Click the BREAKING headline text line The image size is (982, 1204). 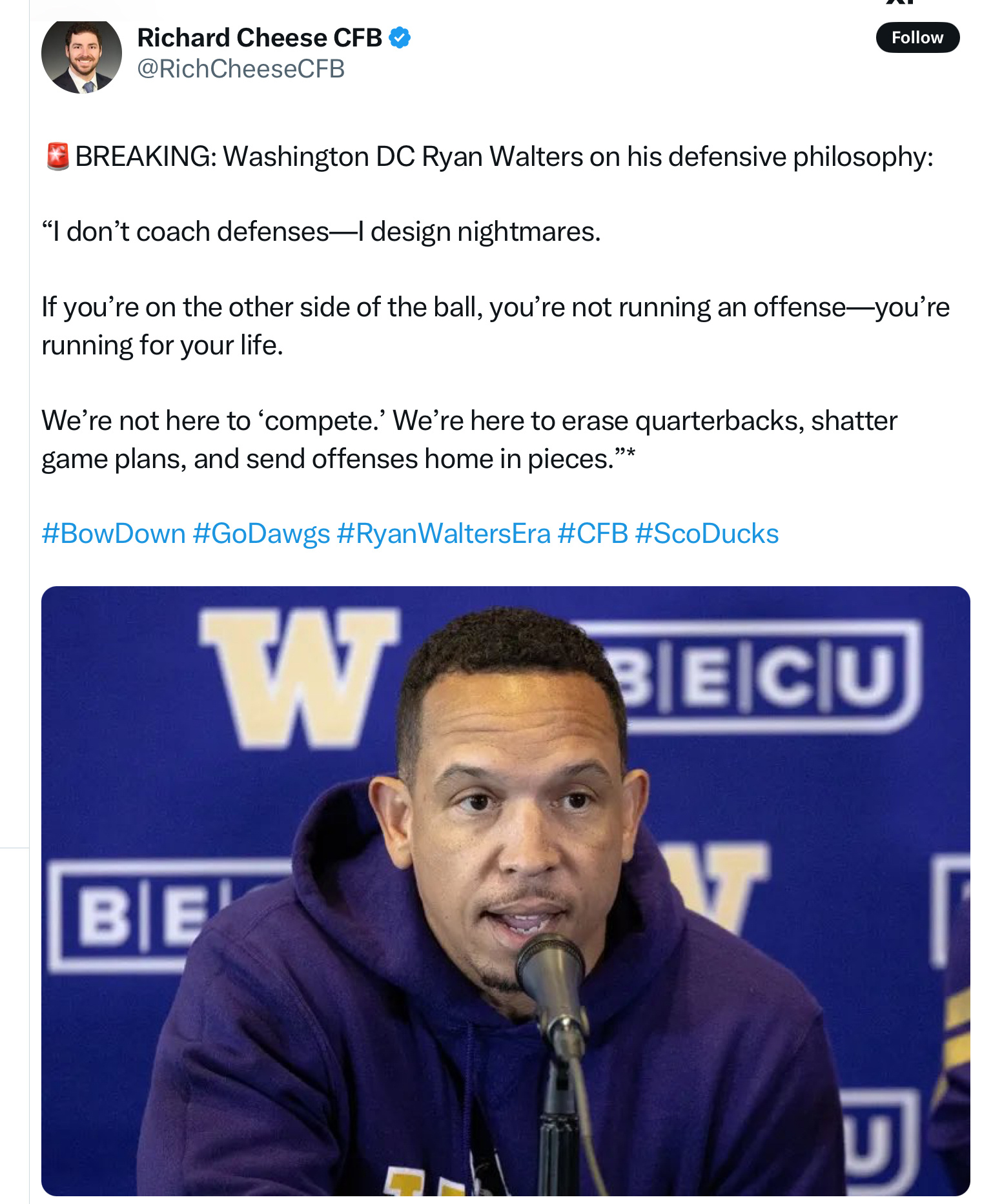(504, 157)
